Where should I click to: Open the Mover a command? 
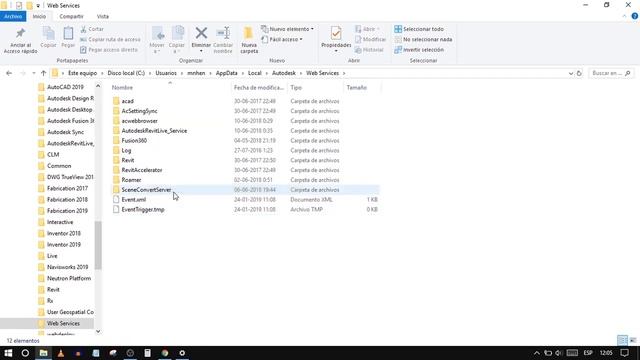157,40
